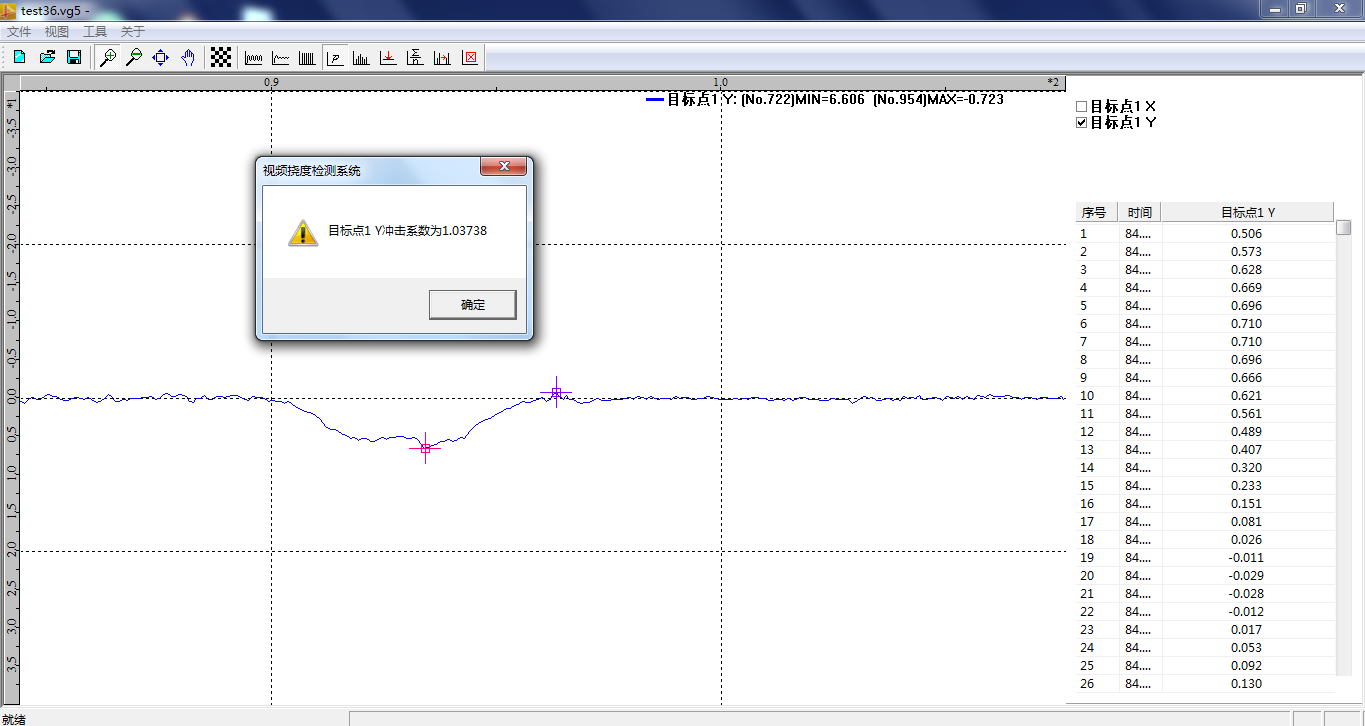Click the 0.9 label on top ruler

click(x=271, y=82)
